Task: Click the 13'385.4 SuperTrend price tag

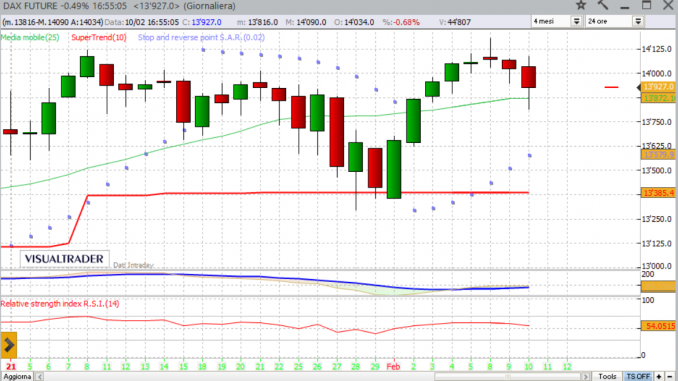Action: 658,193
